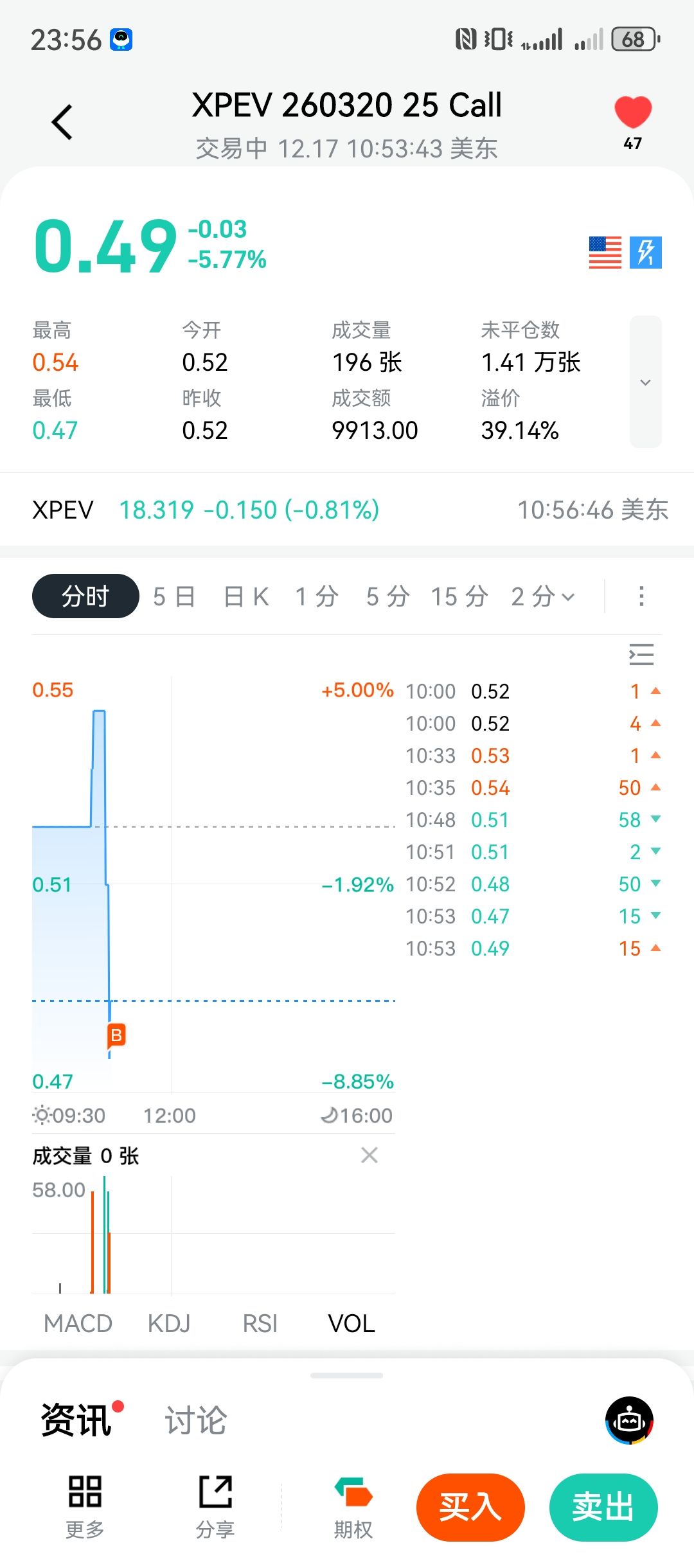Tap the back arrow icon
Image resolution: width=694 pixels, height=1568 pixels.
coord(62,122)
